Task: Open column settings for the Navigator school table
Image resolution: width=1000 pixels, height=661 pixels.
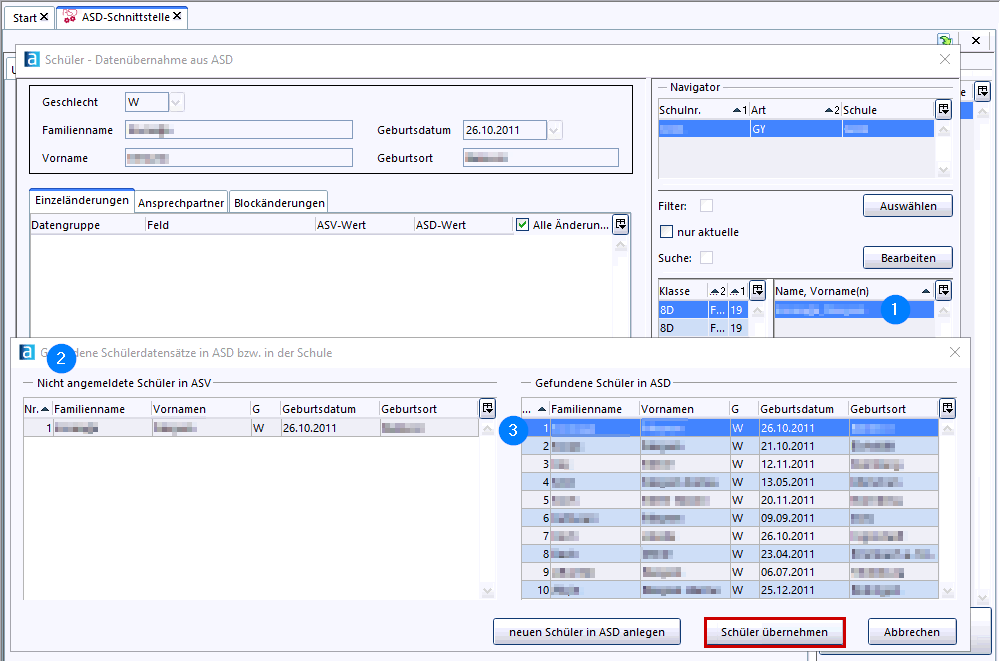Action: pyautogui.click(x=943, y=110)
